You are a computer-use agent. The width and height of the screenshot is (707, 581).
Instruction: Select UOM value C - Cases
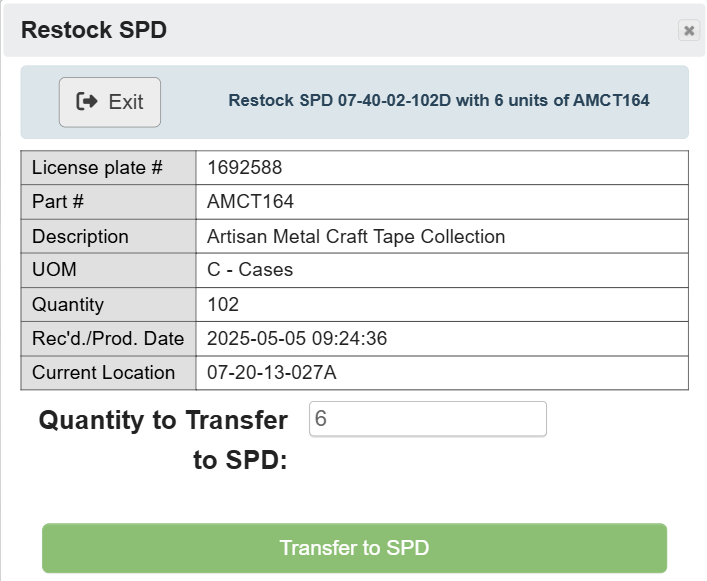coord(250,270)
